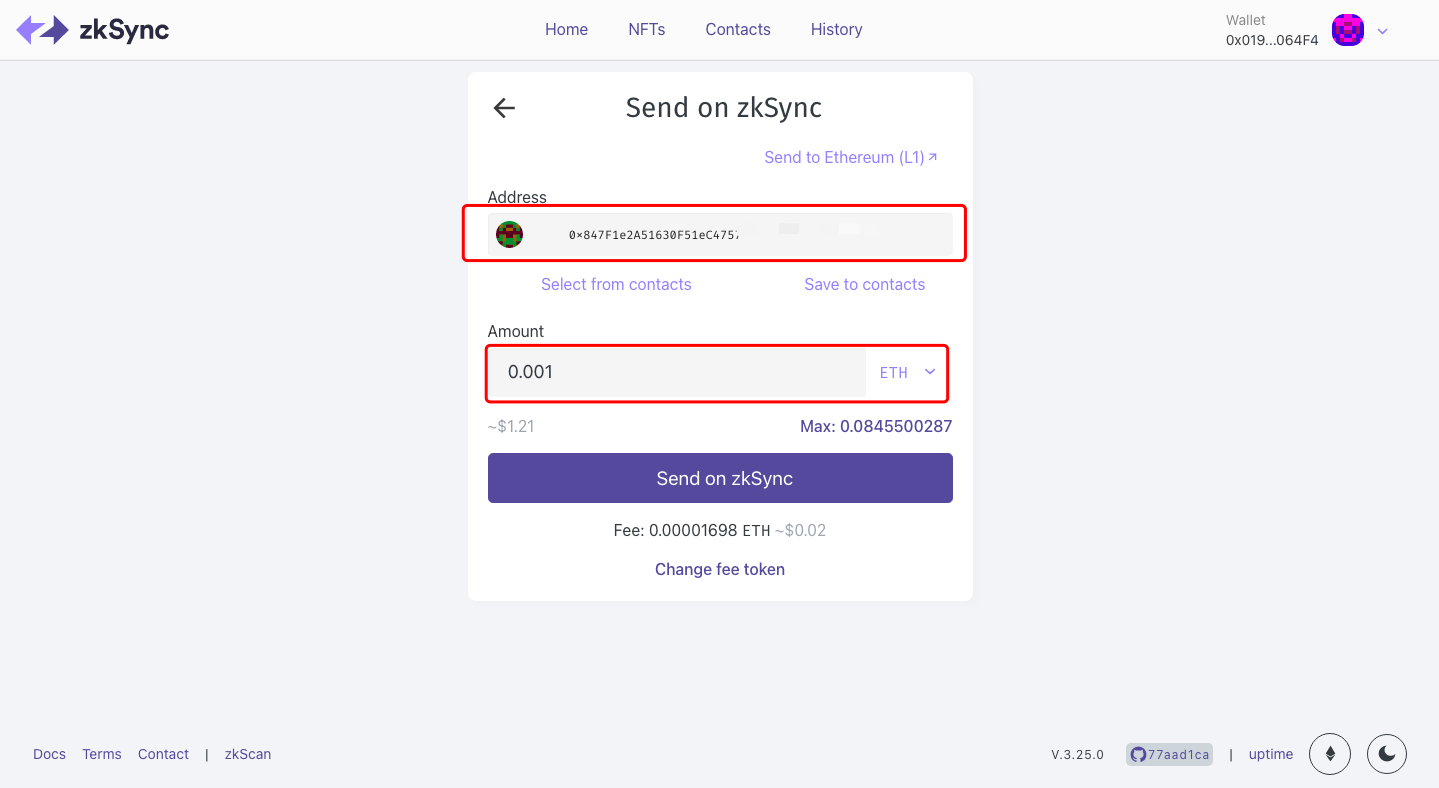This screenshot has height=788, width=1439.
Task: Click the Change fee token link
Action: 720,569
